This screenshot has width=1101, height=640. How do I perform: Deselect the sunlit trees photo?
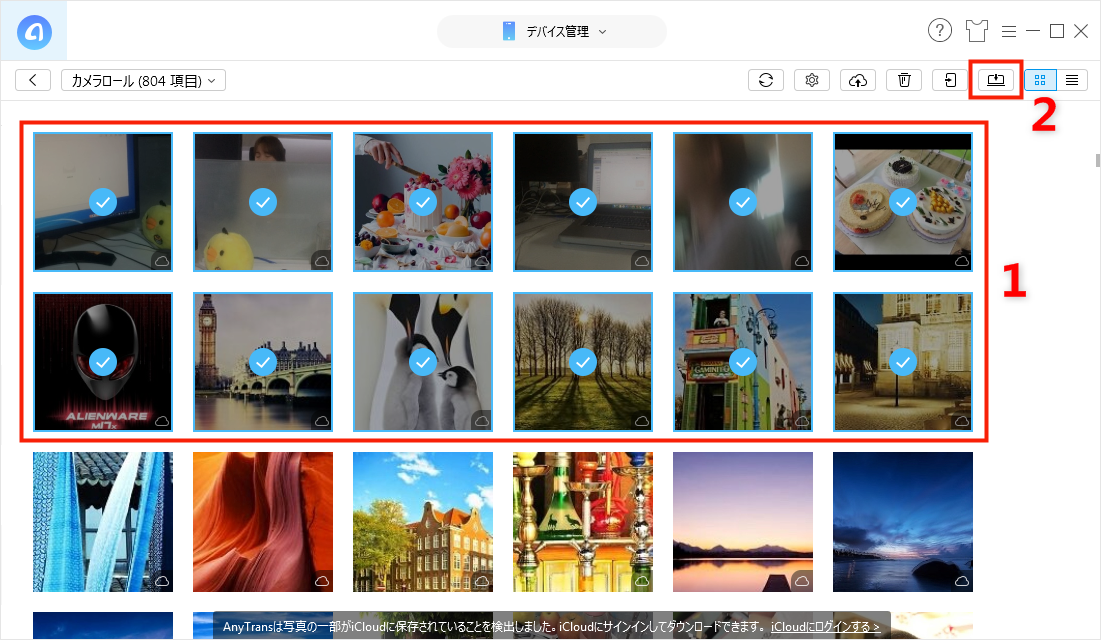coord(583,363)
